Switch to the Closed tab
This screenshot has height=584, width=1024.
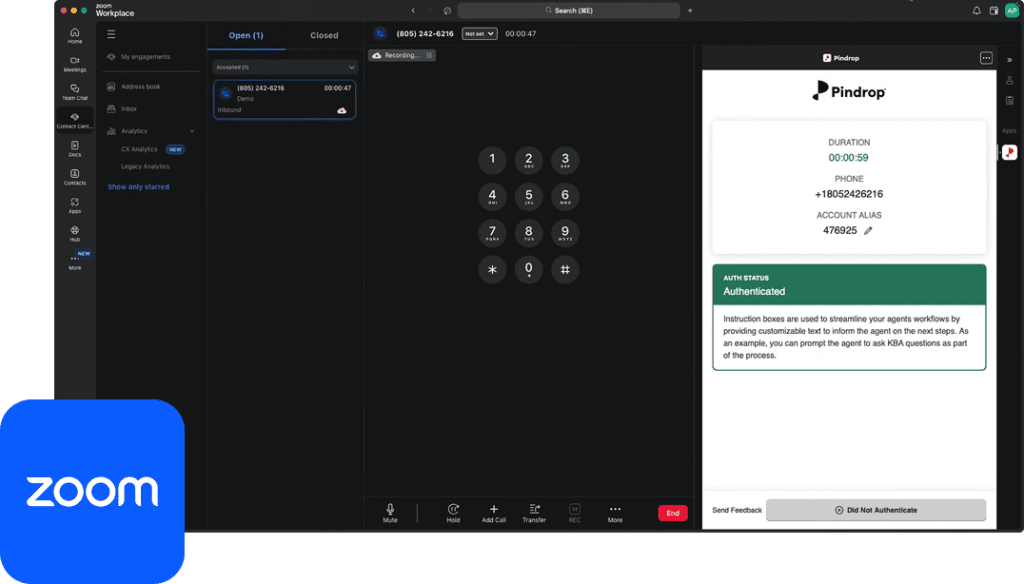coord(324,35)
